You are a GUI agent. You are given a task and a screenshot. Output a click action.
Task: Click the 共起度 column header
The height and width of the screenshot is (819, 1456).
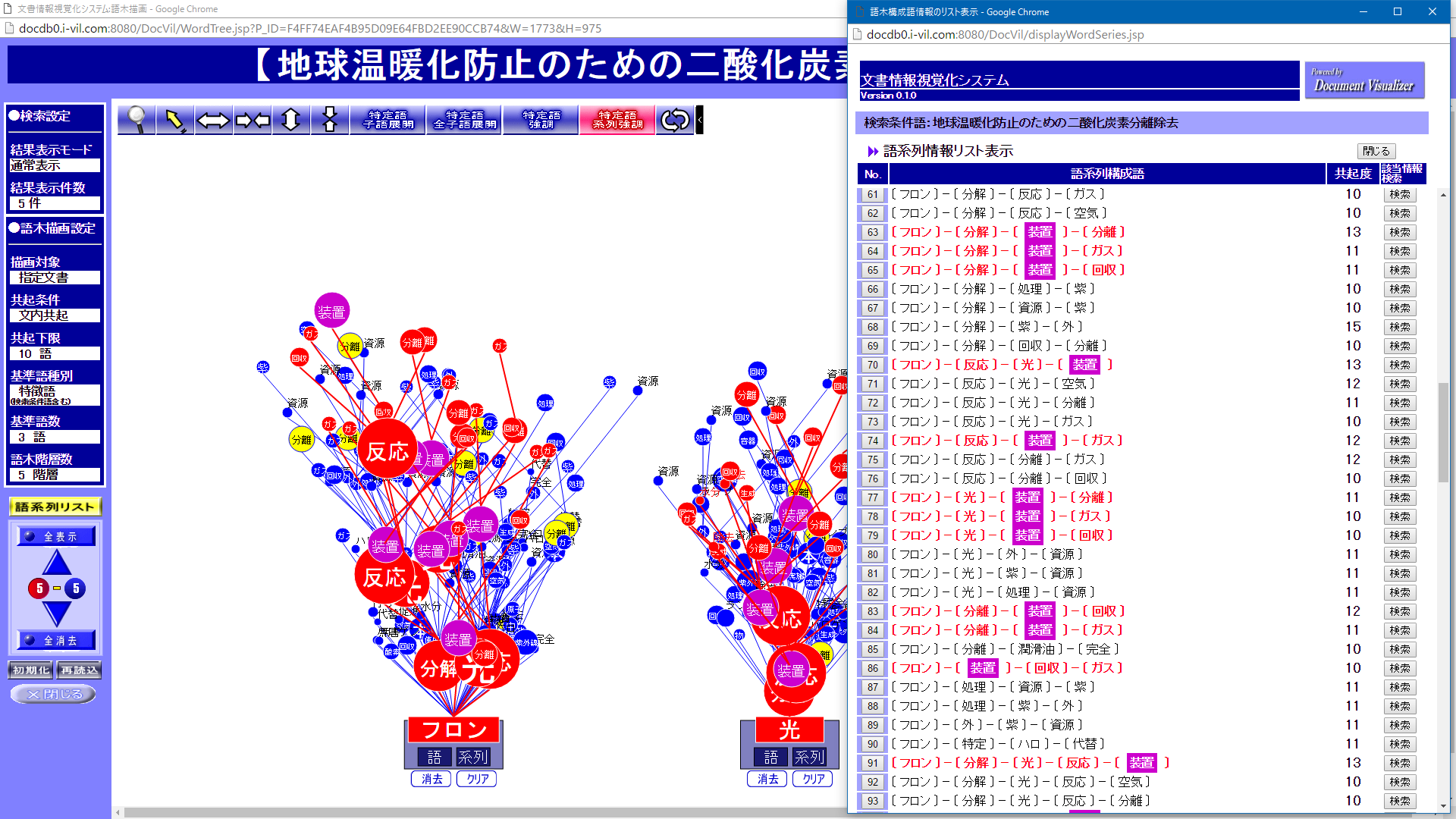[x=1353, y=174]
